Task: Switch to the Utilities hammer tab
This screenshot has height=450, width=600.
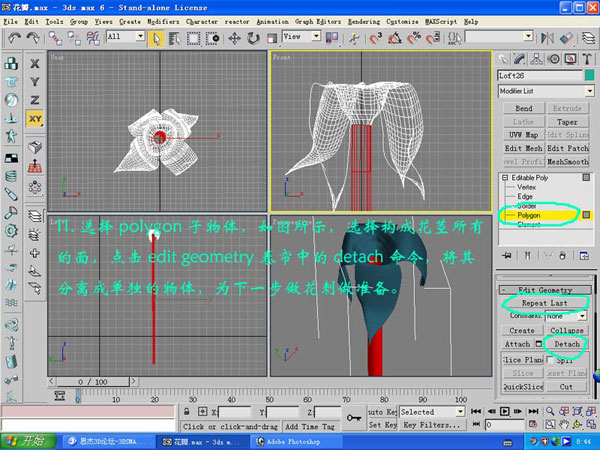Action: 587,59
